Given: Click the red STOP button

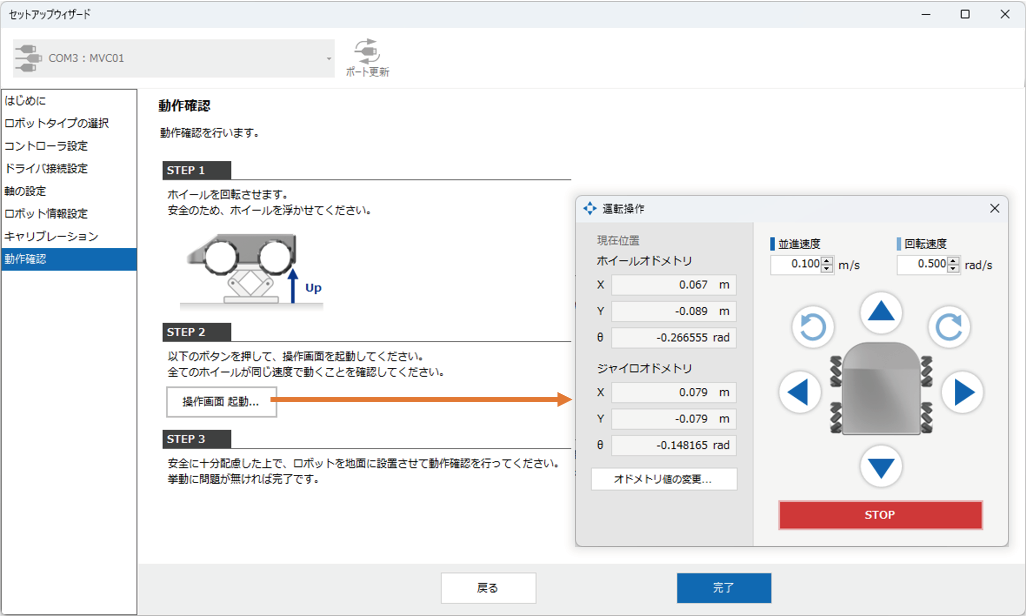Looking at the screenshot, I should (x=880, y=515).
